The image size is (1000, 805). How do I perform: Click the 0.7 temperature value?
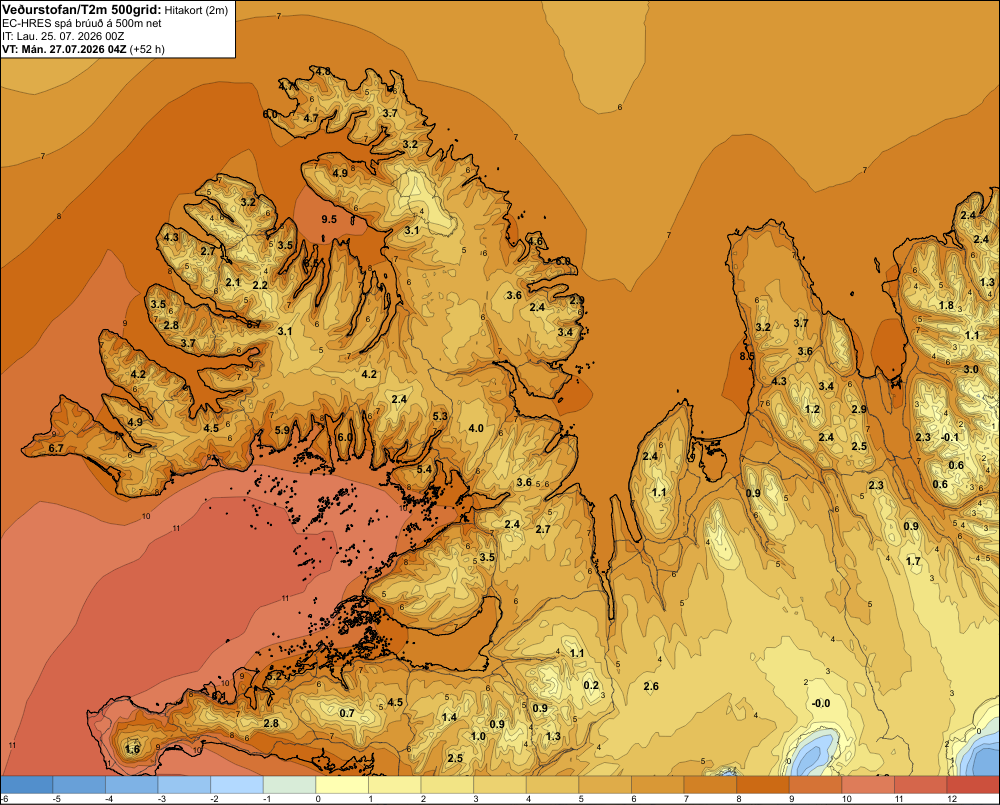pos(346,713)
